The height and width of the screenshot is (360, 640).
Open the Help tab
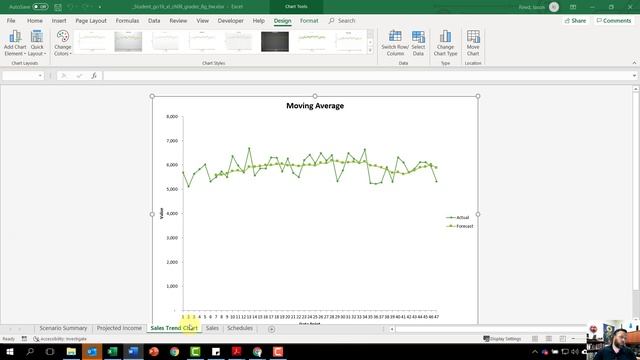(258, 20)
